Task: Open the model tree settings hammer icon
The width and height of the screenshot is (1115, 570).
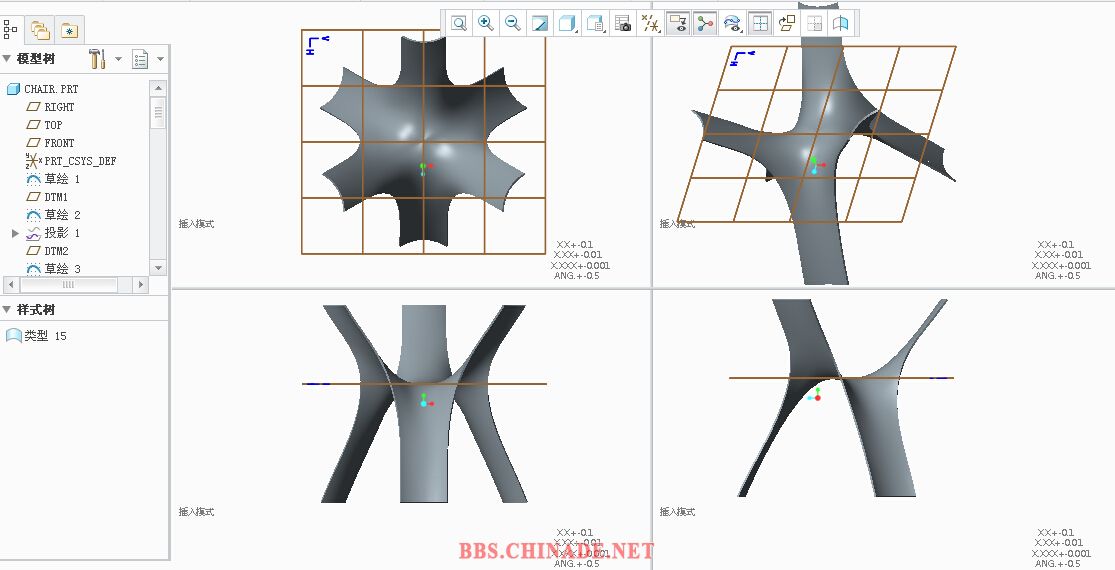Action: coord(98,59)
